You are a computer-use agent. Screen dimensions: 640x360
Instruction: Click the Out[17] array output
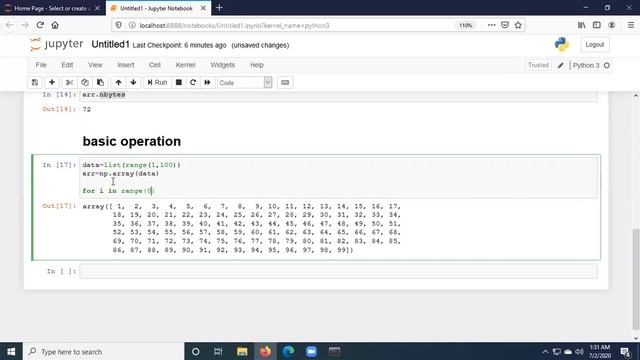[242, 228]
